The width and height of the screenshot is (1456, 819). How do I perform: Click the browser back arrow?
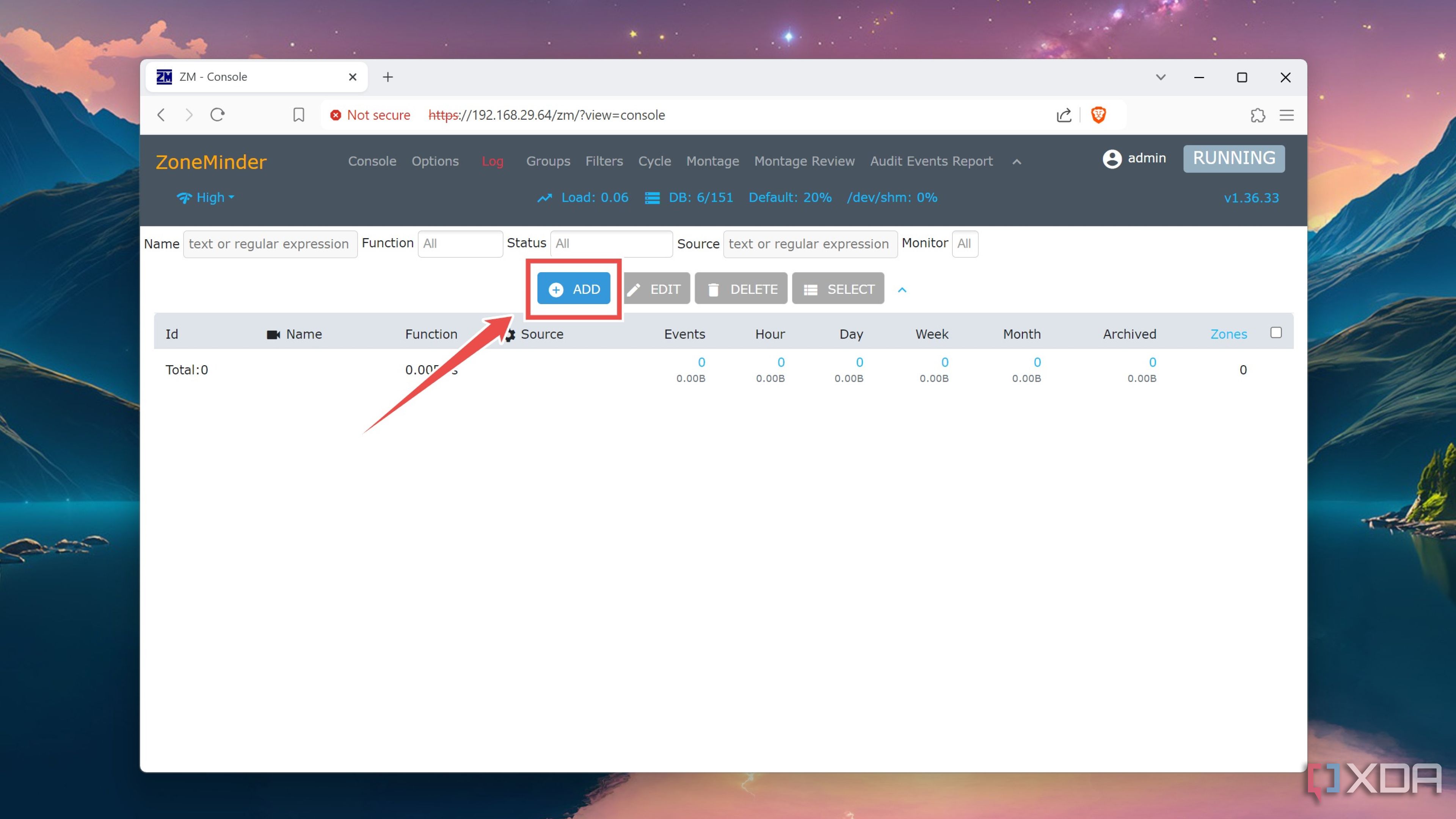pos(161,115)
